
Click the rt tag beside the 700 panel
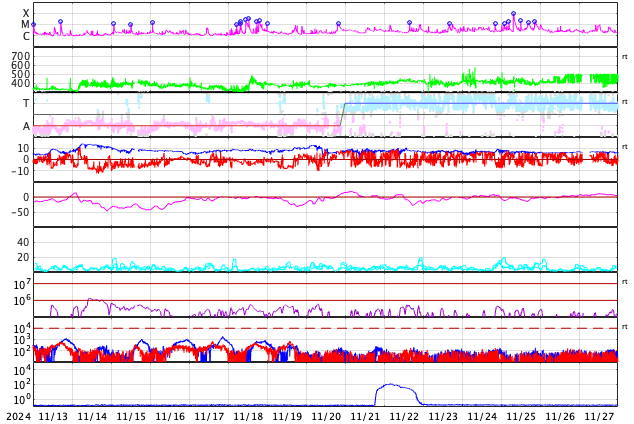tap(625, 57)
